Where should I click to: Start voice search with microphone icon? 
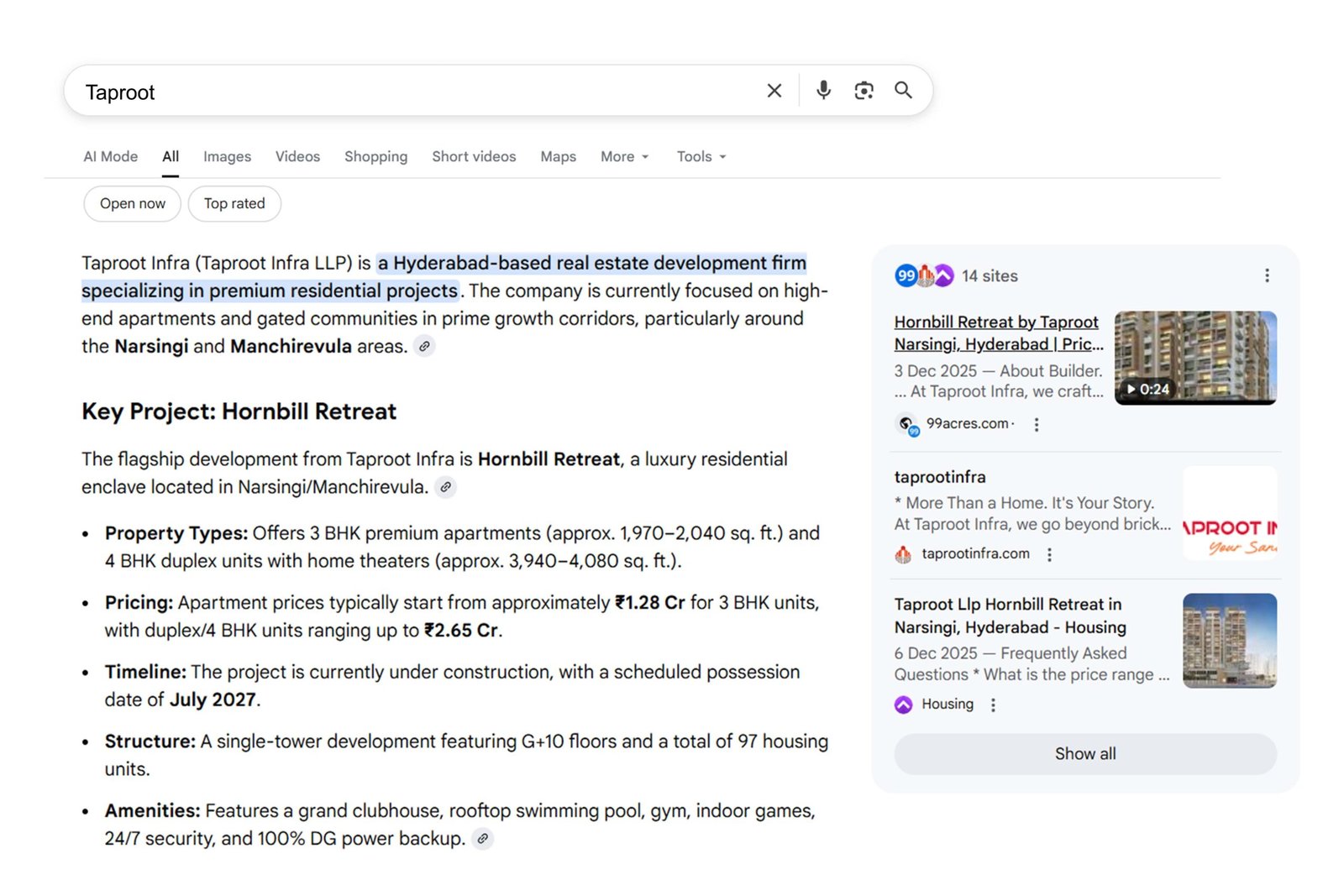pyautogui.click(x=823, y=91)
